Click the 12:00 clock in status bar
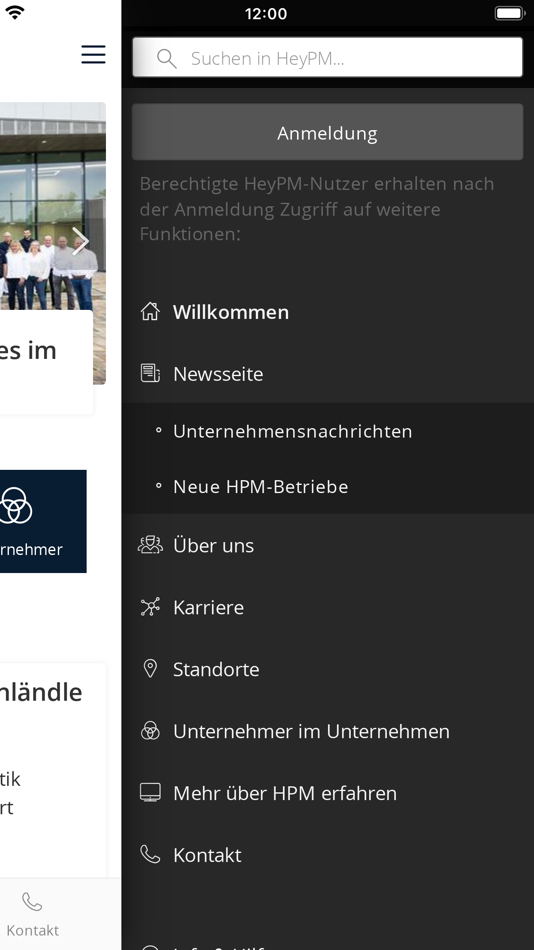Viewport: 534px width, 950px height. pos(266,13)
